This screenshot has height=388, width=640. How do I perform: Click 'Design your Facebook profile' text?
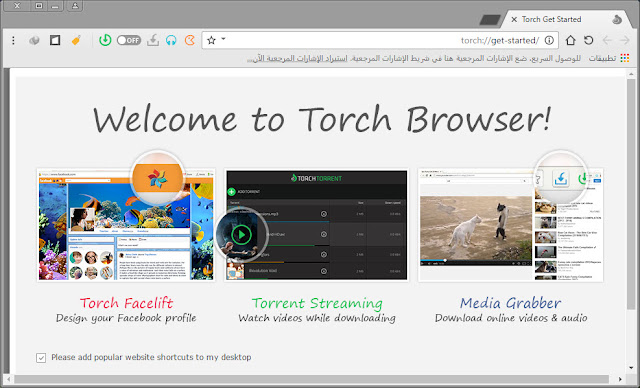pyautogui.click(x=126, y=318)
